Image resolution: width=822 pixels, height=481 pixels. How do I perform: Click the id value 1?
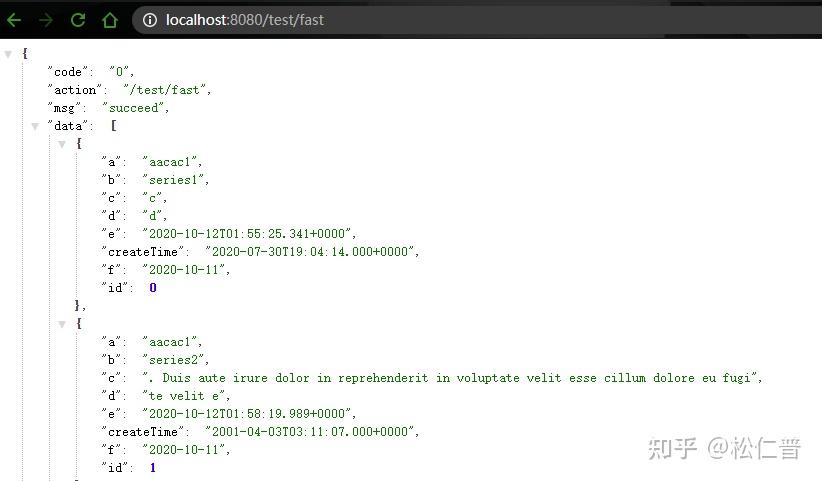tap(153, 468)
